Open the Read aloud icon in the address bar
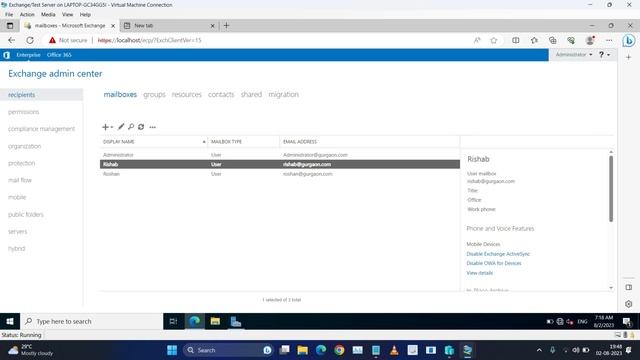This screenshot has height=360, width=640. point(477,40)
